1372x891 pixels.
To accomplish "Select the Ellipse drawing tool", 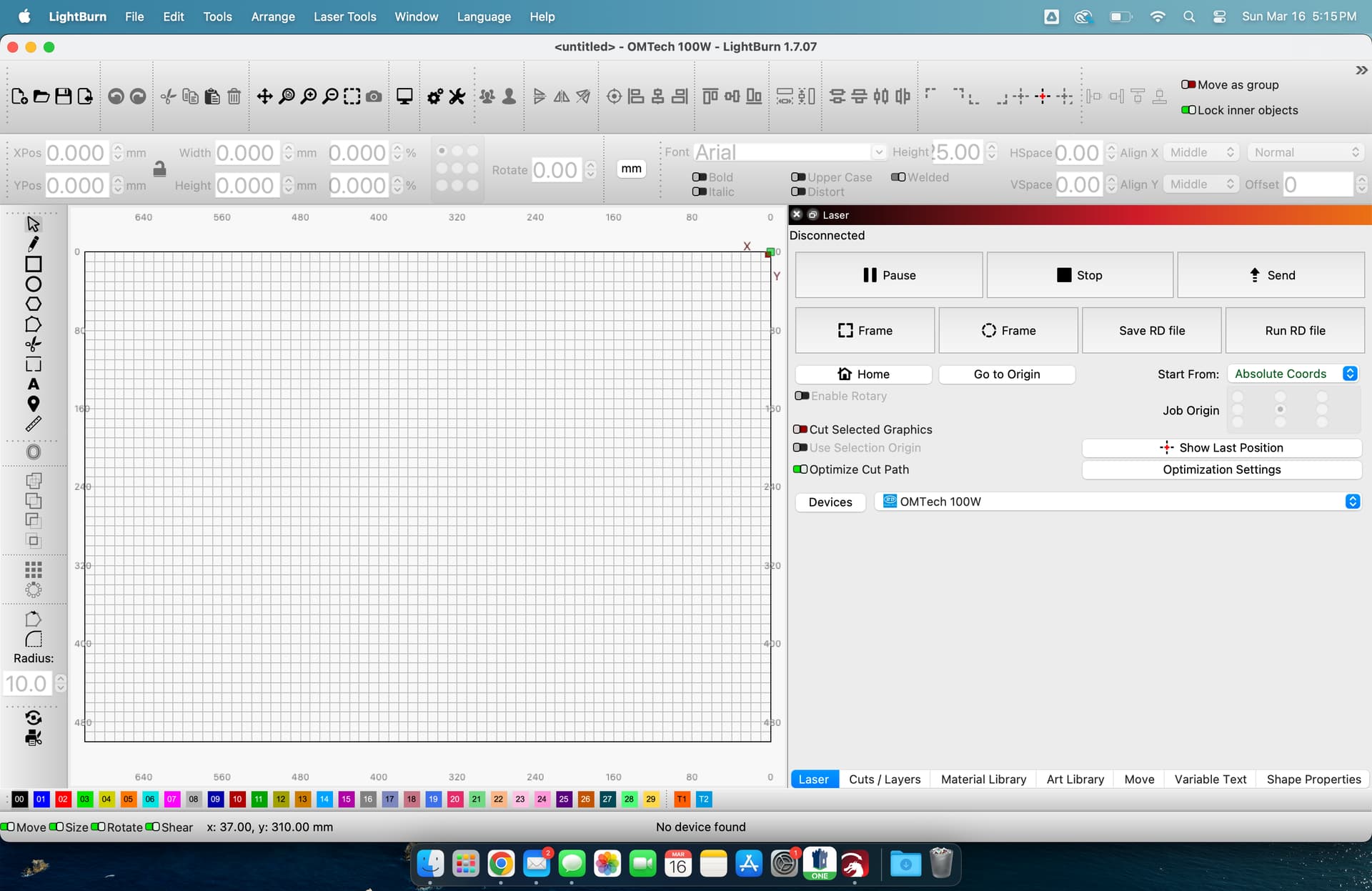I will click(33, 284).
